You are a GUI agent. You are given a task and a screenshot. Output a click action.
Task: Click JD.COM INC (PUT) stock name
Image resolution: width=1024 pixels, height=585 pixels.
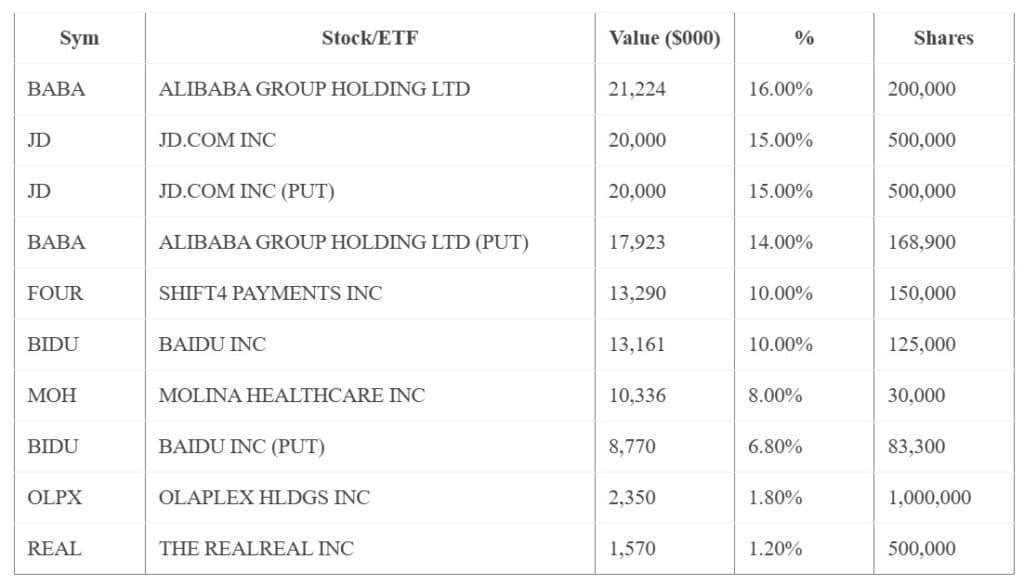tap(246, 191)
